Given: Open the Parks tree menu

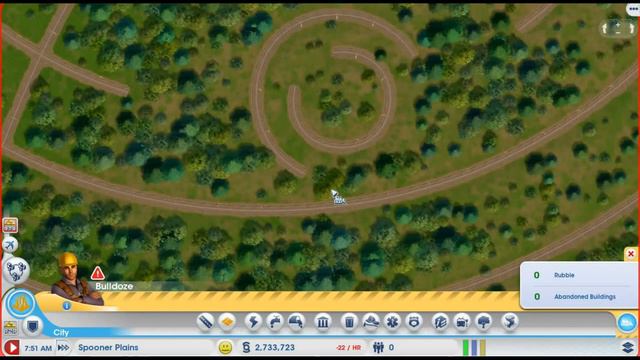Looking at the screenshot, I should click(x=483, y=322).
